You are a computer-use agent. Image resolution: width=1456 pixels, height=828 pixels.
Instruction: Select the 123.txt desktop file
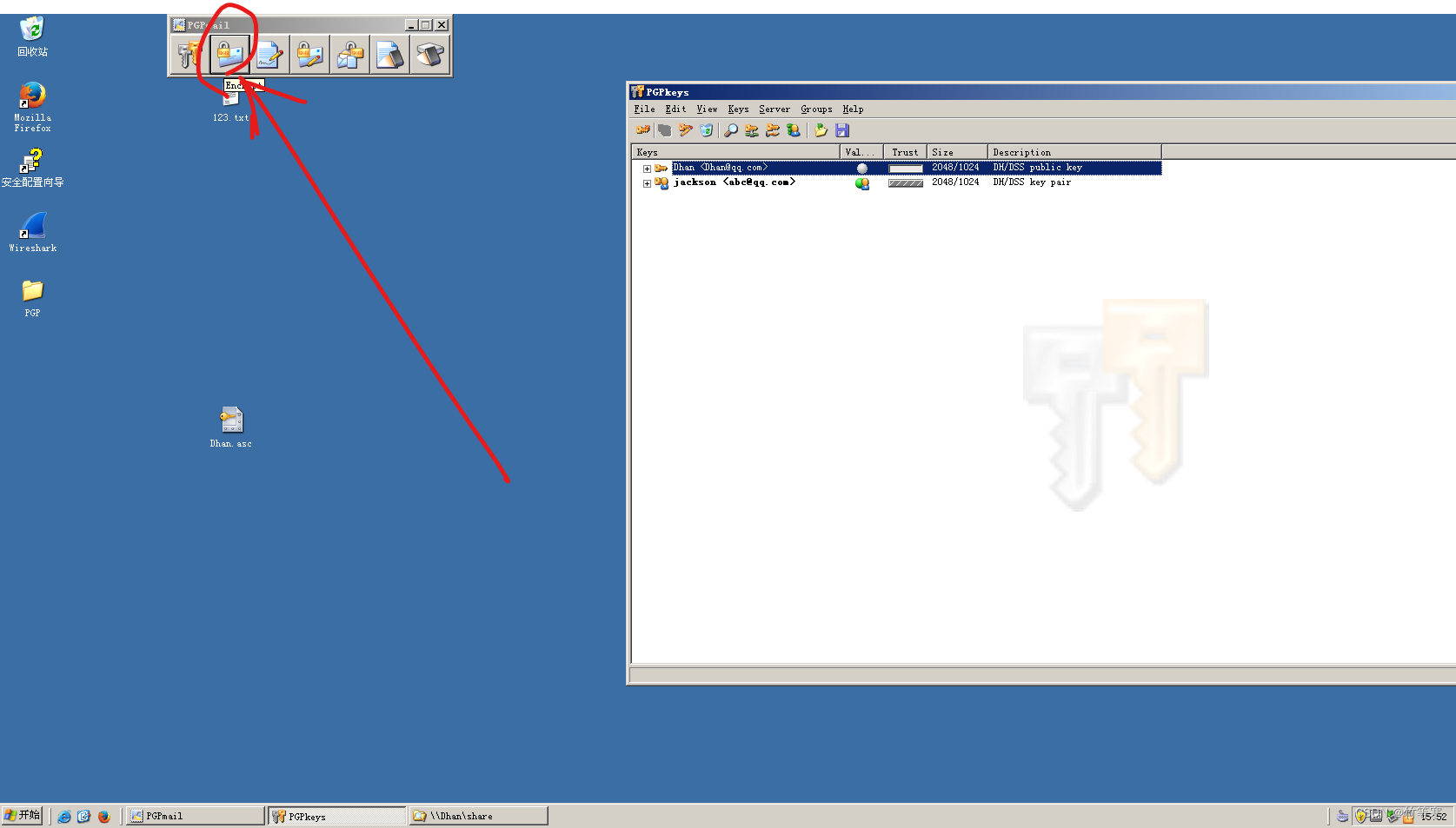click(x=230, y=106)
